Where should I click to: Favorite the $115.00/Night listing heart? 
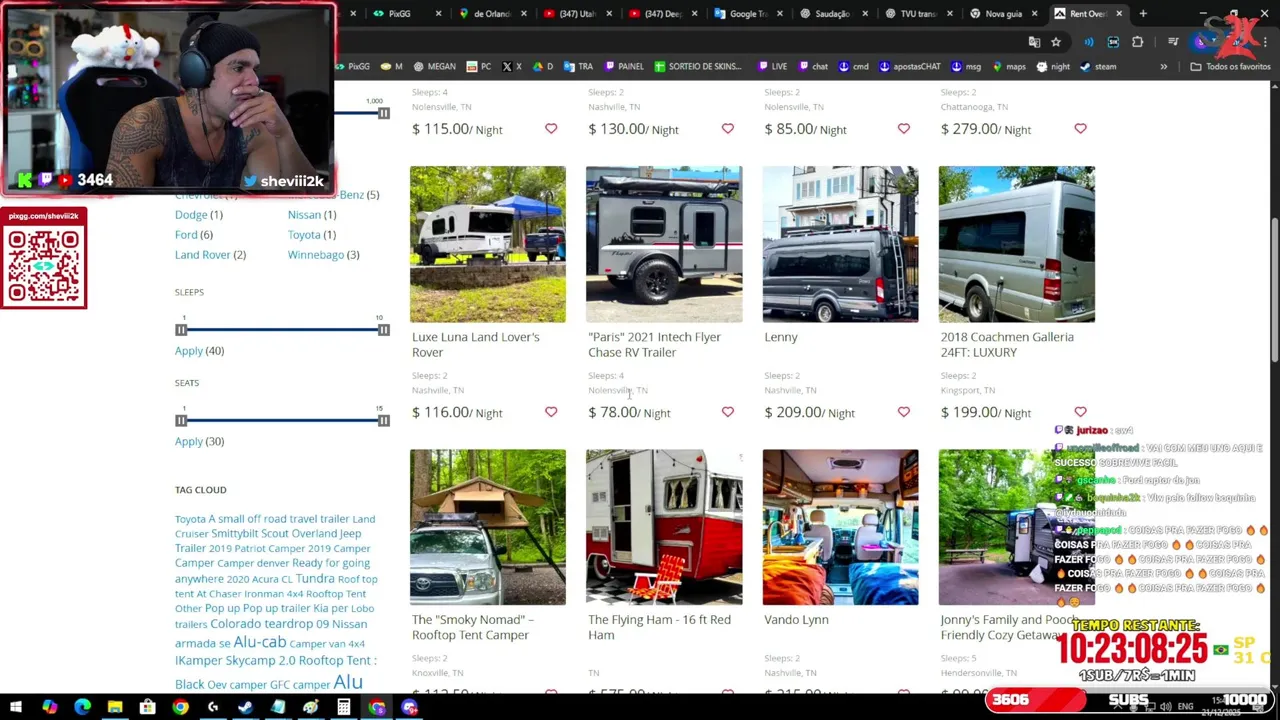pyautogui.click(x=551, y=129)
